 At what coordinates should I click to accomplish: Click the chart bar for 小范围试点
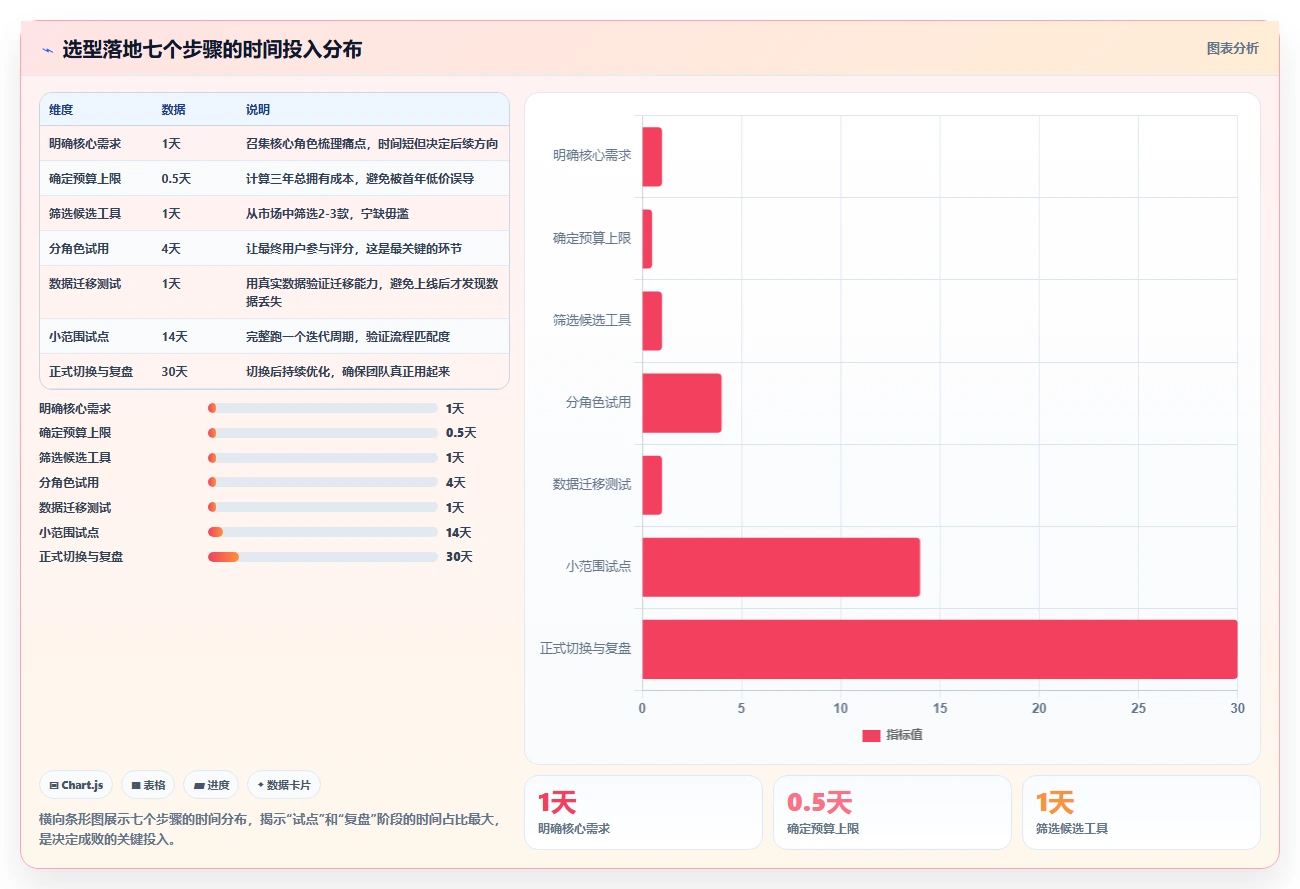pyautogui.click(x=781, y=567)
